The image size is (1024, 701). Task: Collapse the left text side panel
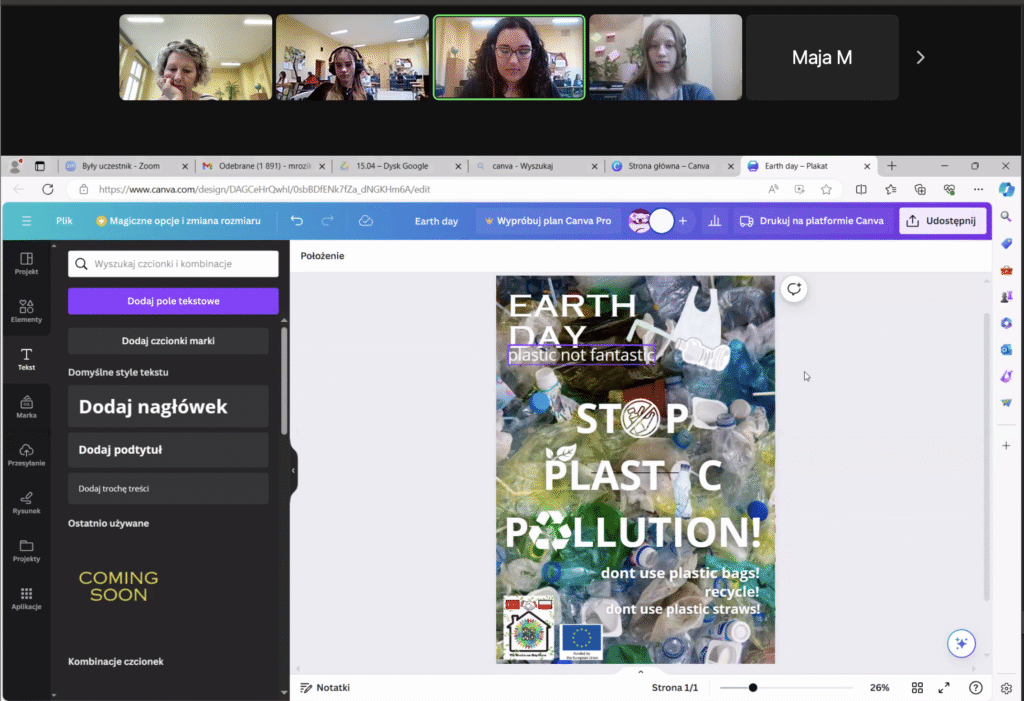(293, 470)
